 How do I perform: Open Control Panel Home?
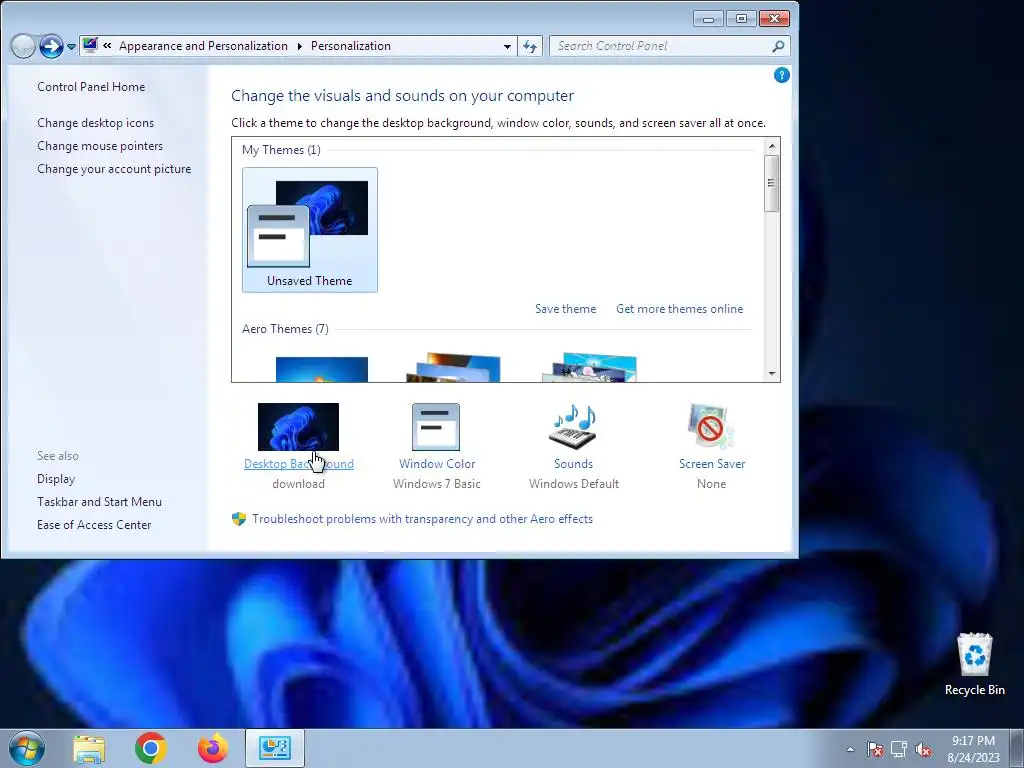91,87
